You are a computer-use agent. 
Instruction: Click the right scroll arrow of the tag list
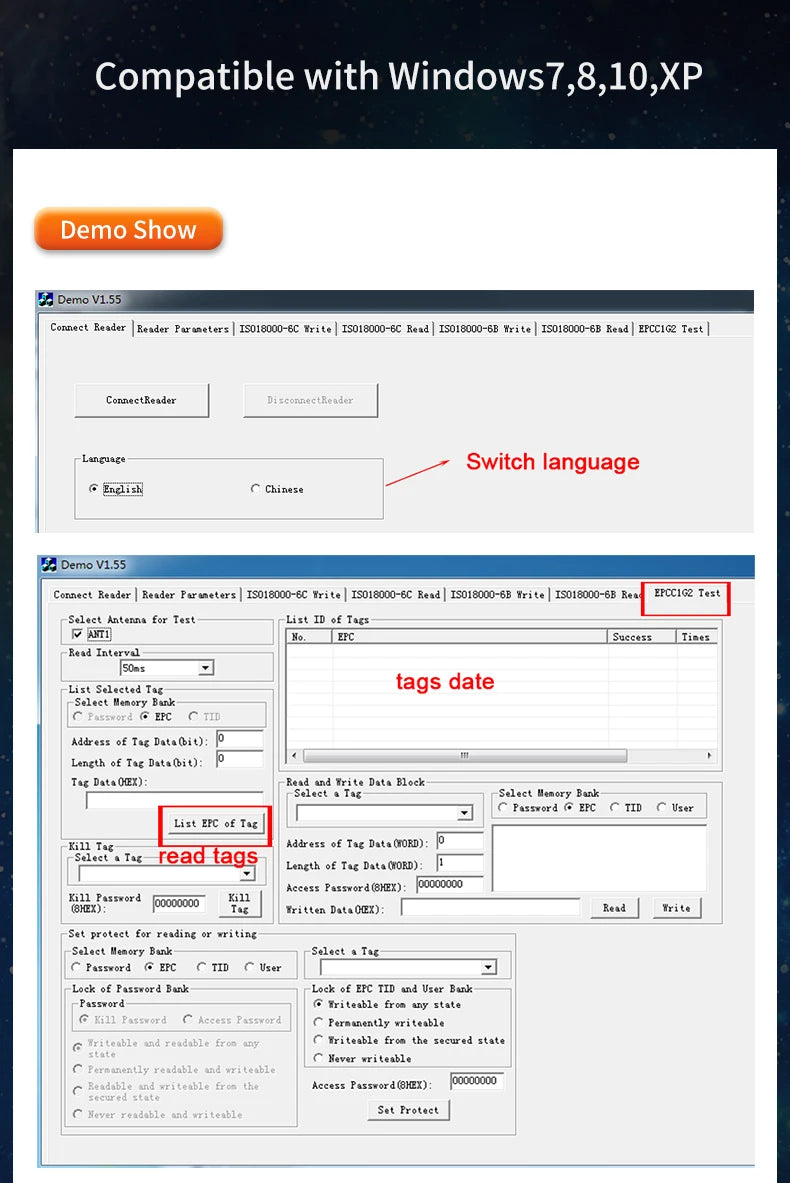710,756
